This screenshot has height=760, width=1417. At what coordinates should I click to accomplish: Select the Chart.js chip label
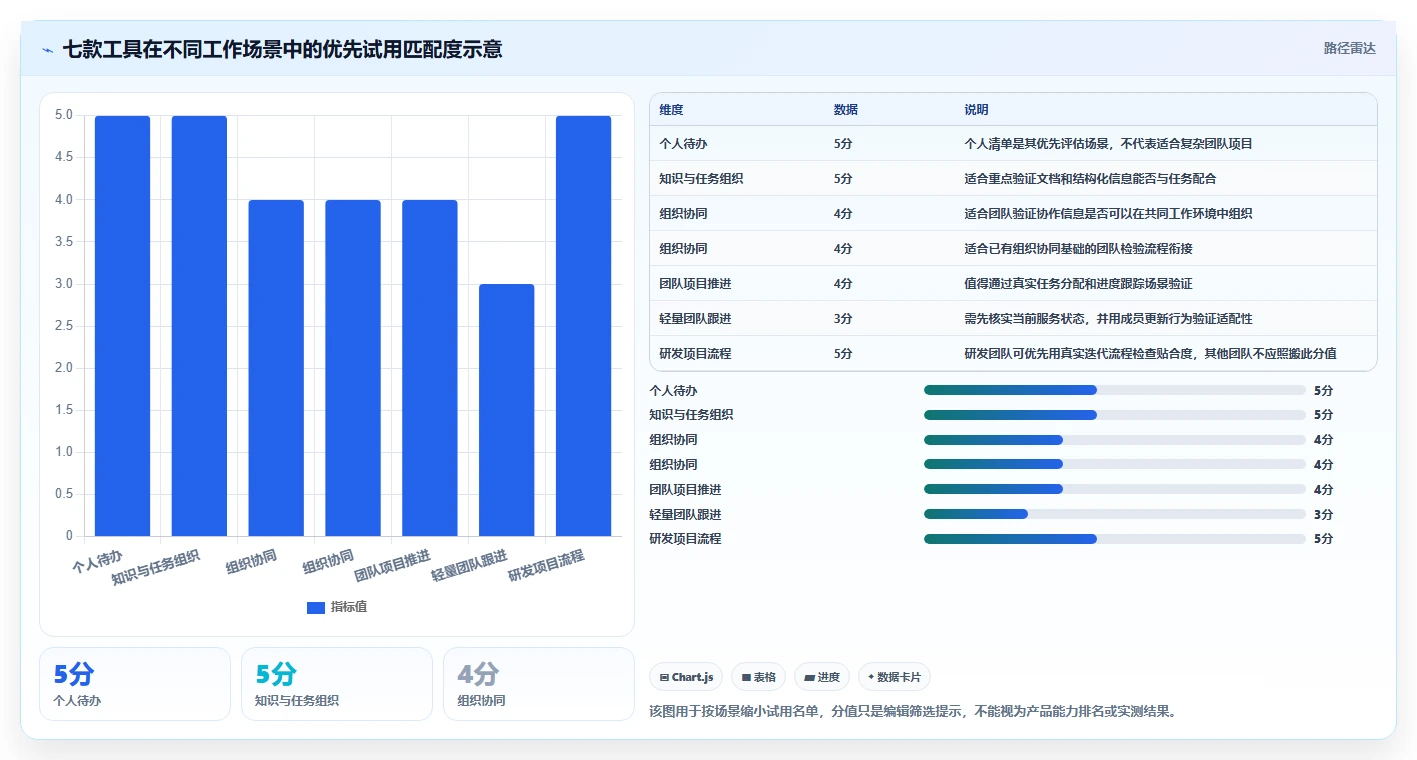point(692,677)
